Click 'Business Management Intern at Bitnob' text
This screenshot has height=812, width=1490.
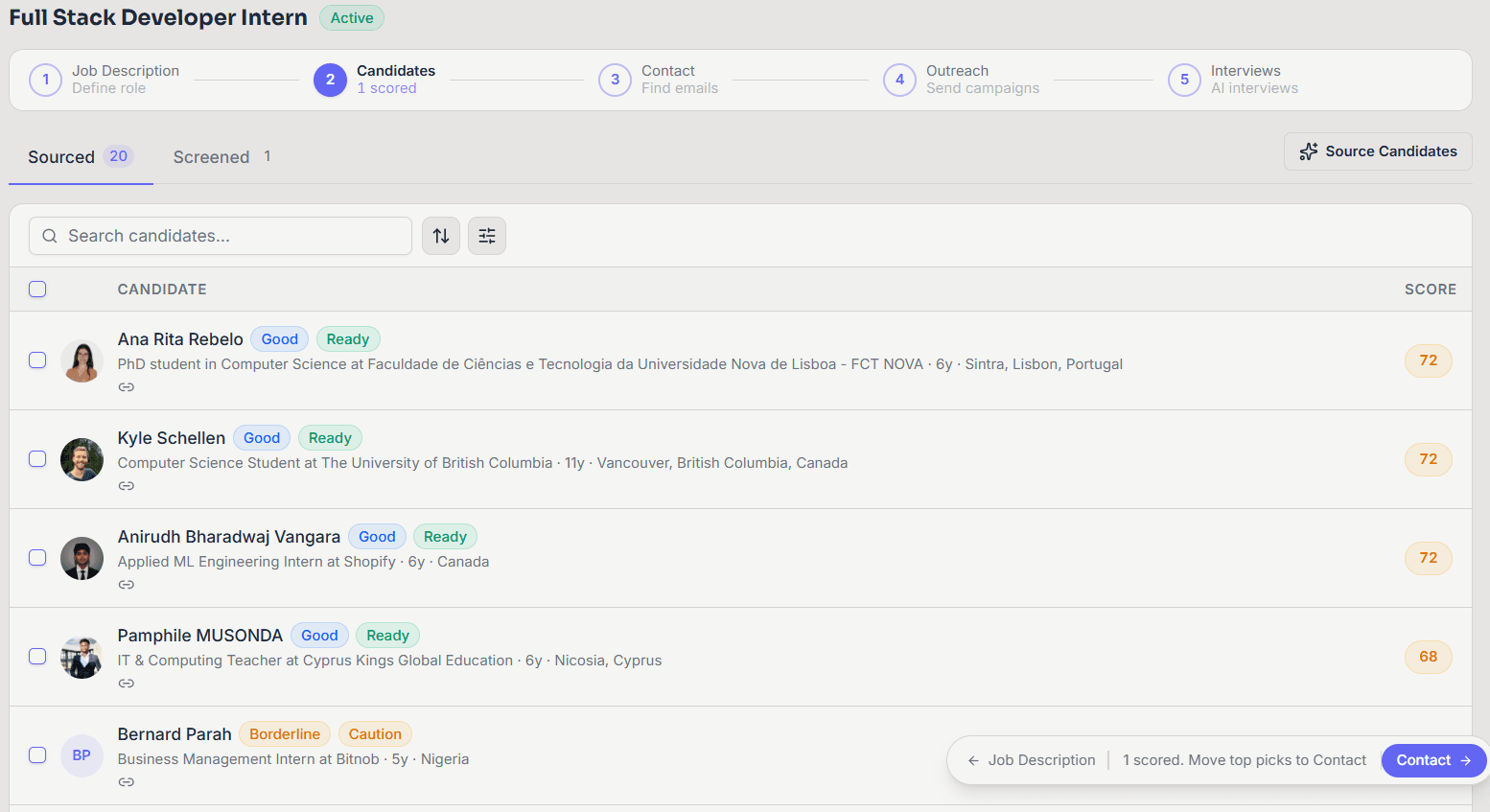248,759
